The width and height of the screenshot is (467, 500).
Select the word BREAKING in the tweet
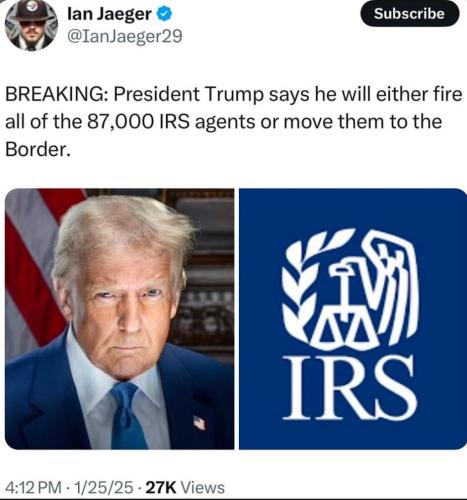click(x=57, y=95)
